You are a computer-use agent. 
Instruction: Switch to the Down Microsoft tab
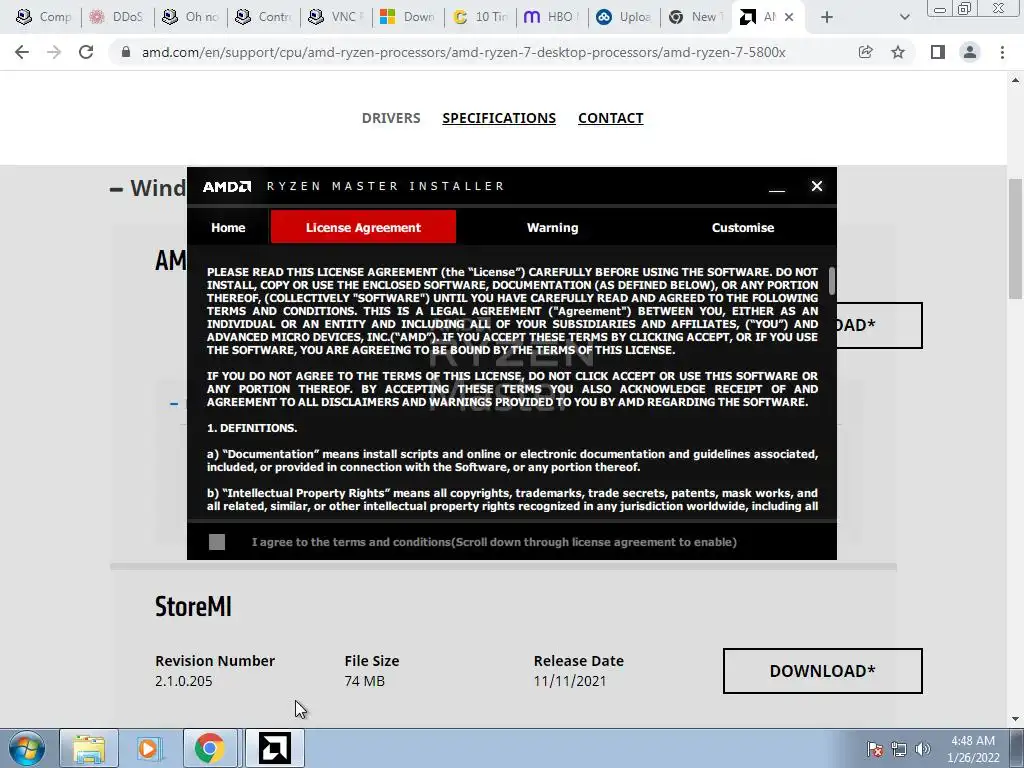[x=408, y=17]
